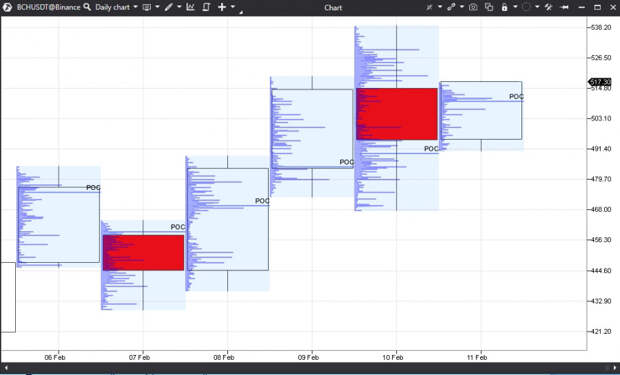Click the horizontal scrollbar left arrow
Screen dimensions: 620x375
[6, 368]
